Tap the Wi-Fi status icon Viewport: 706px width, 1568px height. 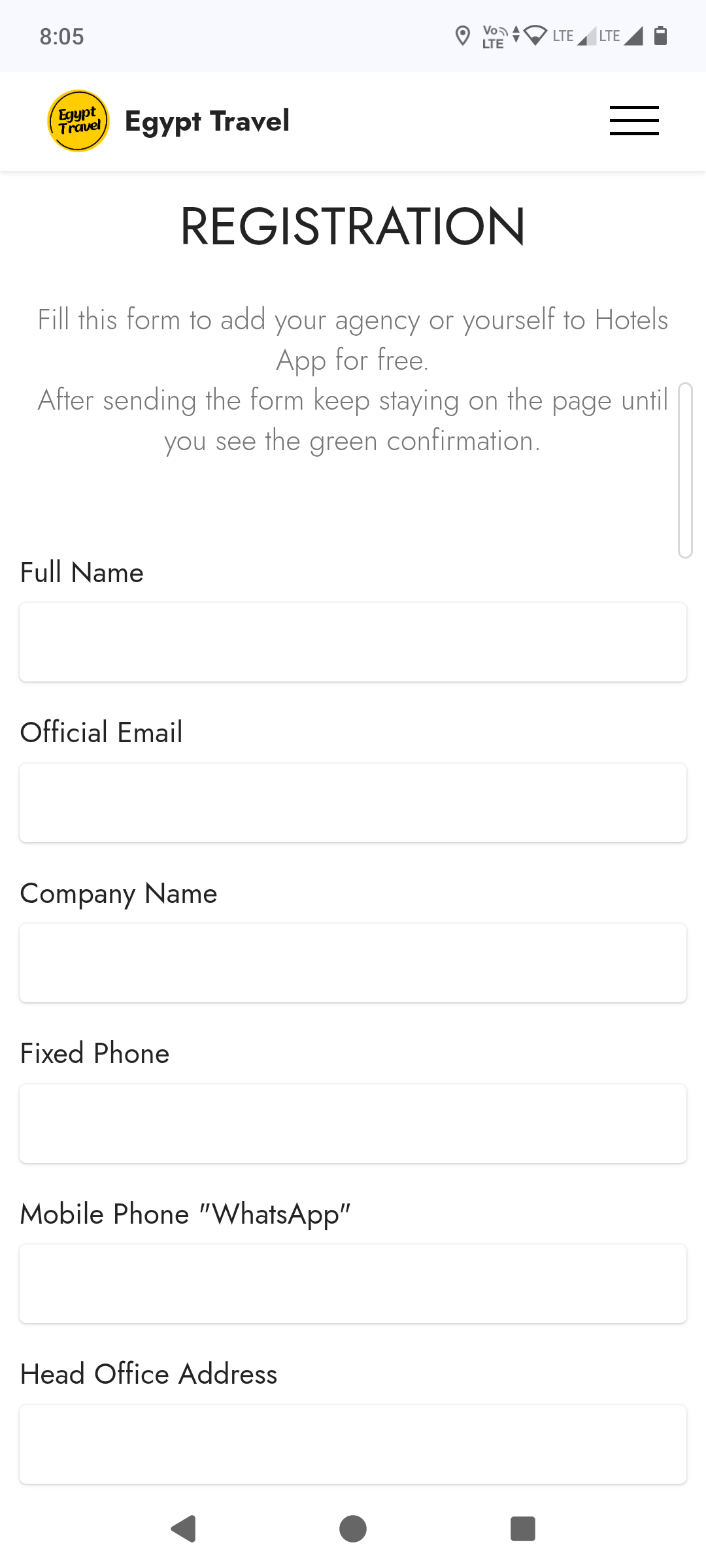click(536, 36)
